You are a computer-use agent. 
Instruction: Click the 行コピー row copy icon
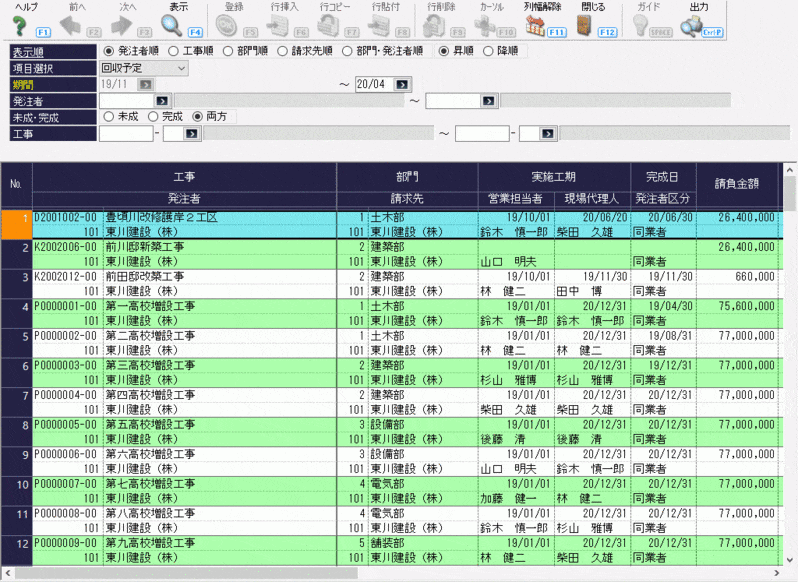point(329,25)
